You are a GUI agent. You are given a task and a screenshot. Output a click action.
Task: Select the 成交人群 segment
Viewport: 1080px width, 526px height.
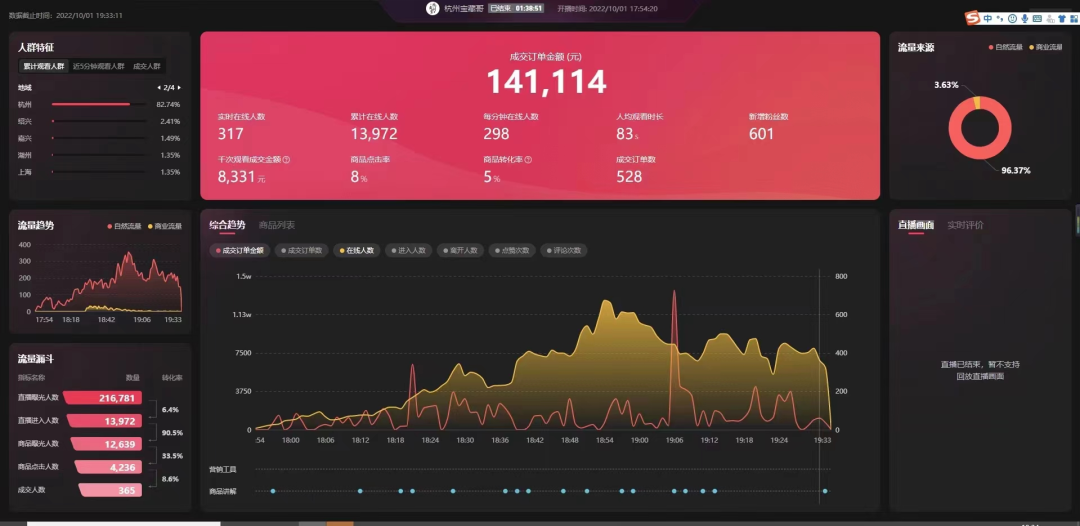point(147,67)
